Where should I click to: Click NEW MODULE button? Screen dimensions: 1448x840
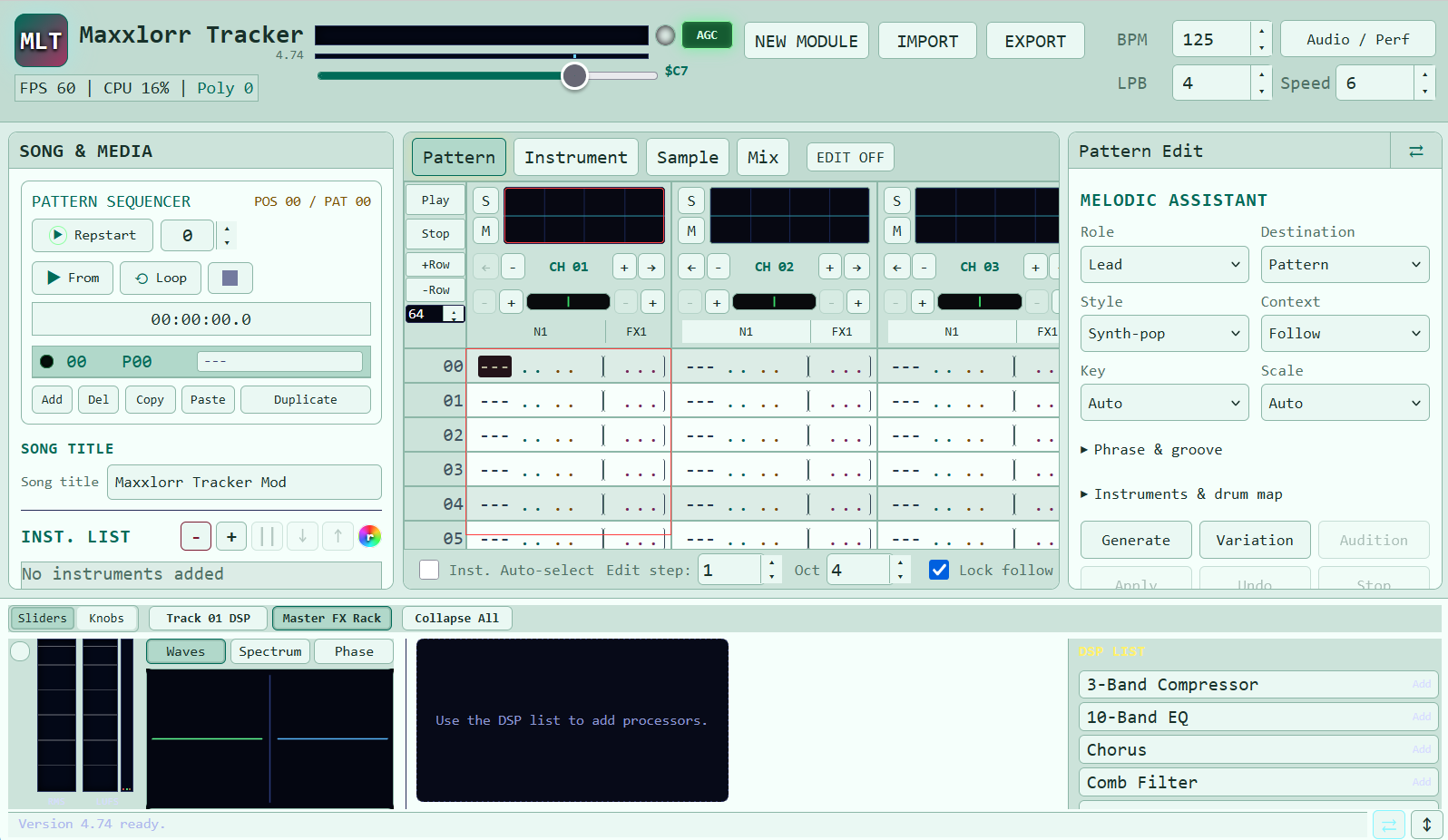point(807,41)
